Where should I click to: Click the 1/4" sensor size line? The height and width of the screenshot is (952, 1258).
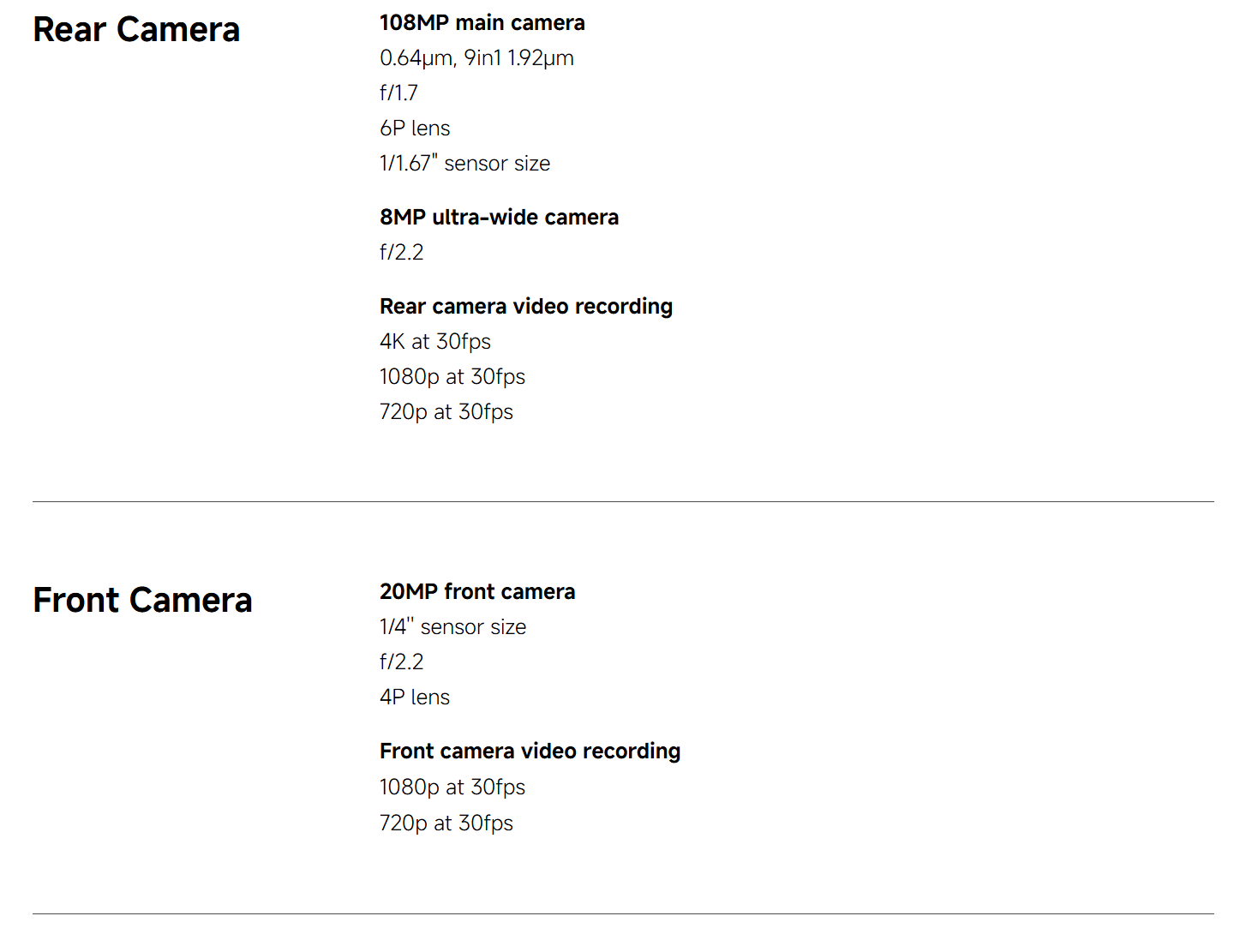(452, 627)
